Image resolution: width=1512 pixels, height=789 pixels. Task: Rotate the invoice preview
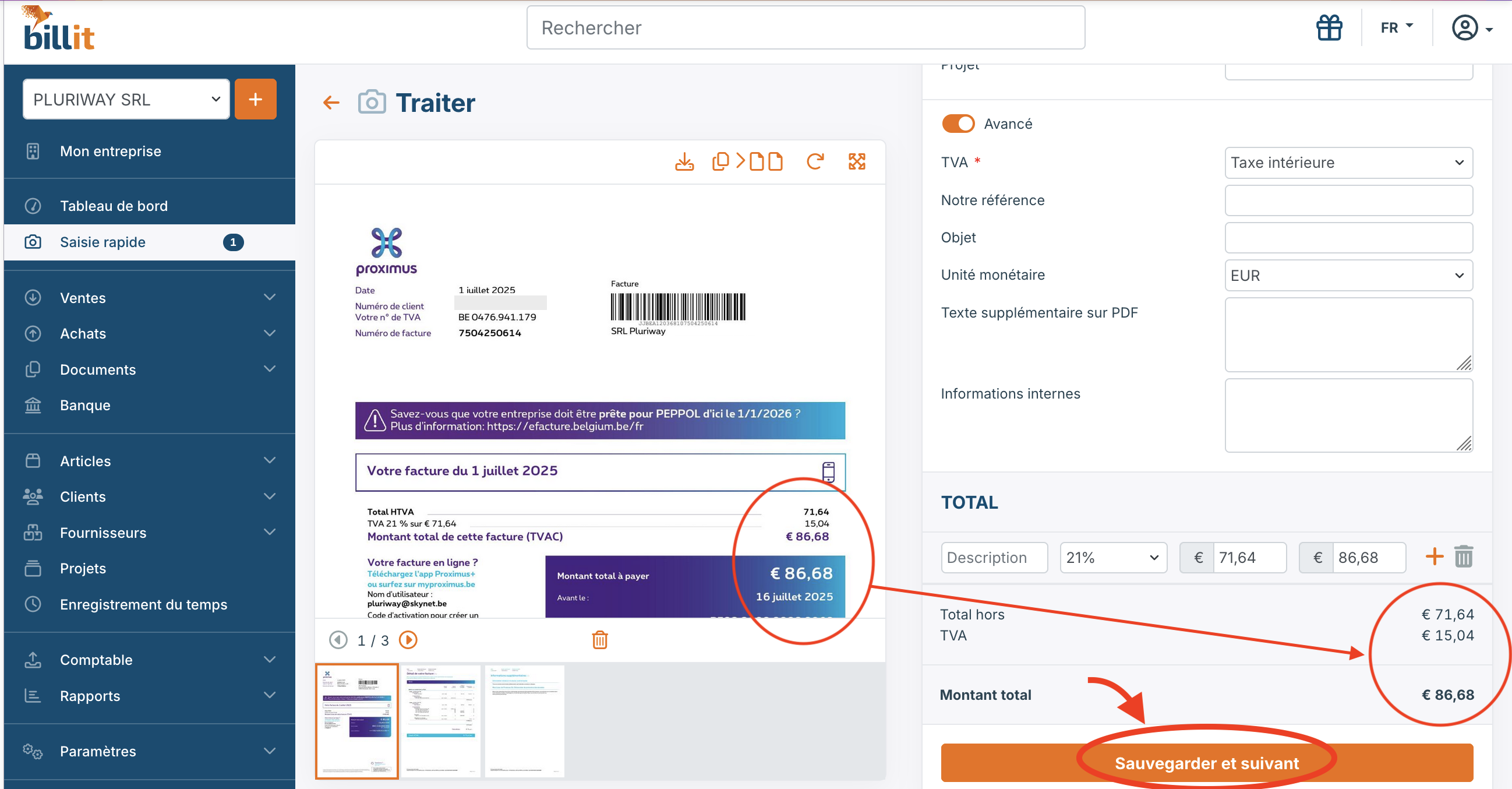[815, 161]
